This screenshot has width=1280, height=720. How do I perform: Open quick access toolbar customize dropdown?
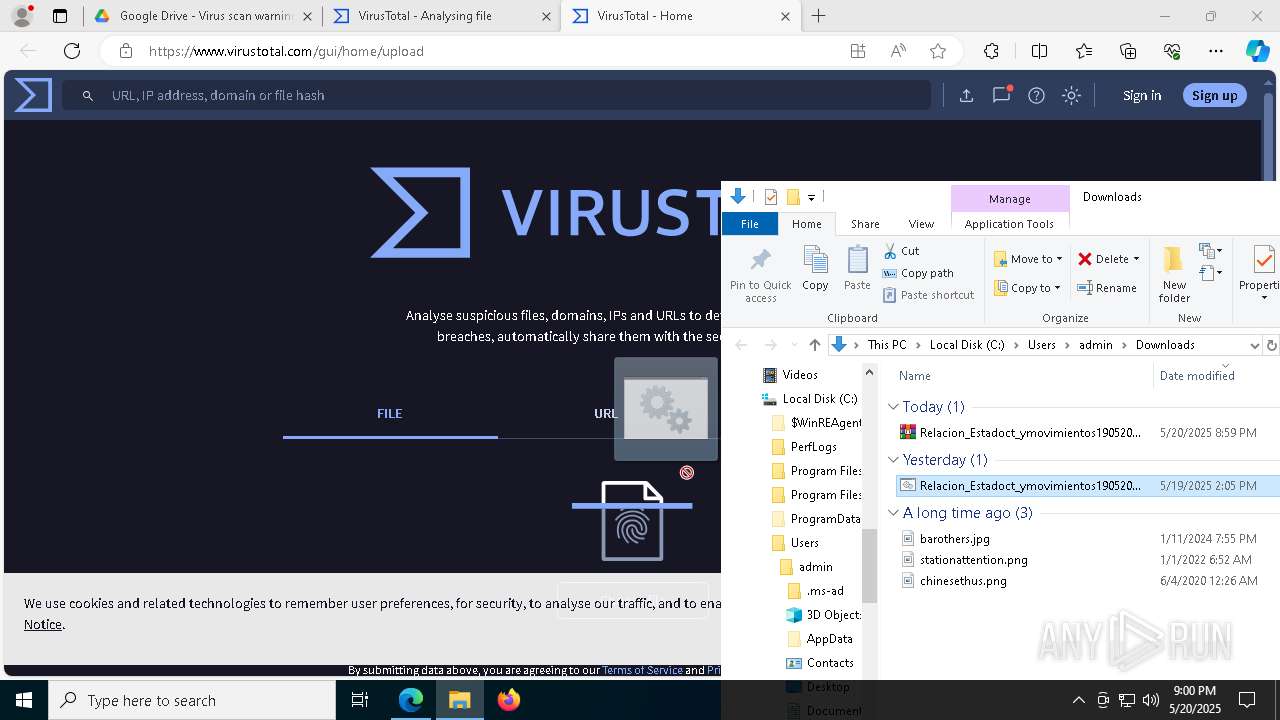click(811, 197)
